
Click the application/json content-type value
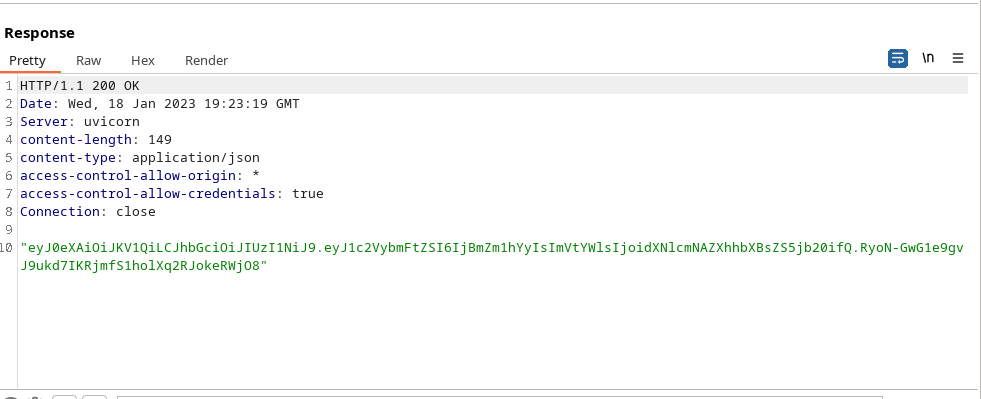196,158
